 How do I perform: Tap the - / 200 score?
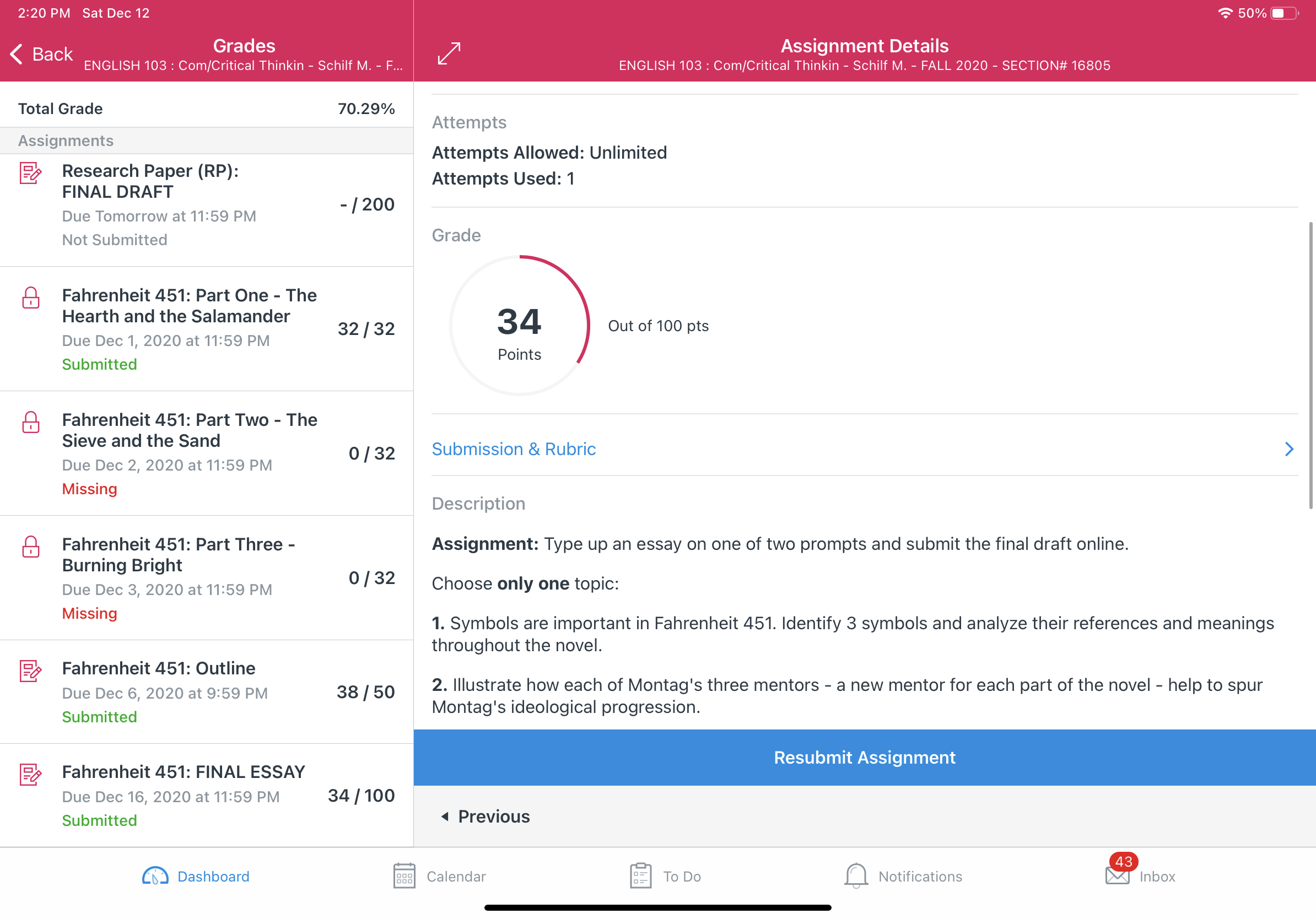click(368, 204)
